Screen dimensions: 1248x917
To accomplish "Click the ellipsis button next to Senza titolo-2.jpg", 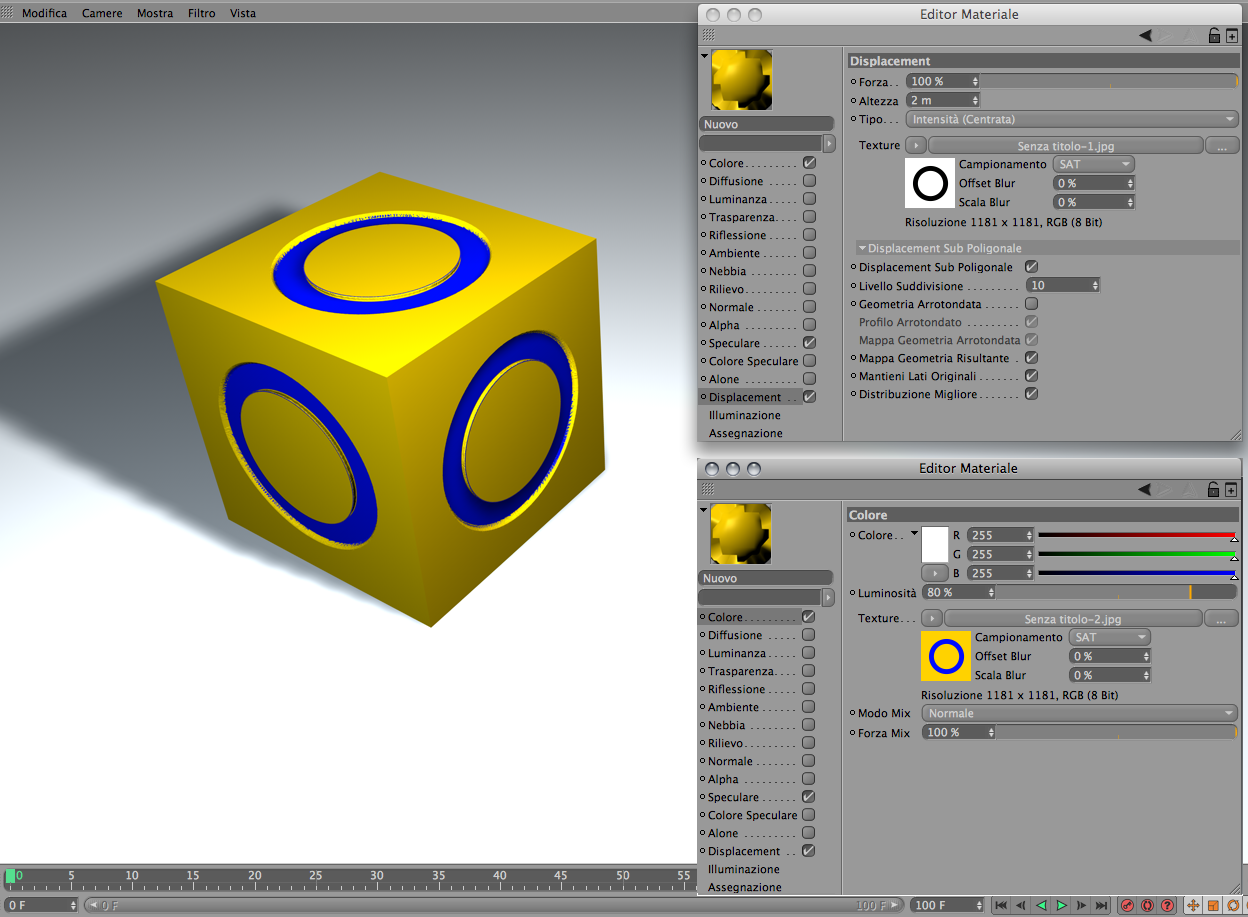I will click(x=1222, y=619).
